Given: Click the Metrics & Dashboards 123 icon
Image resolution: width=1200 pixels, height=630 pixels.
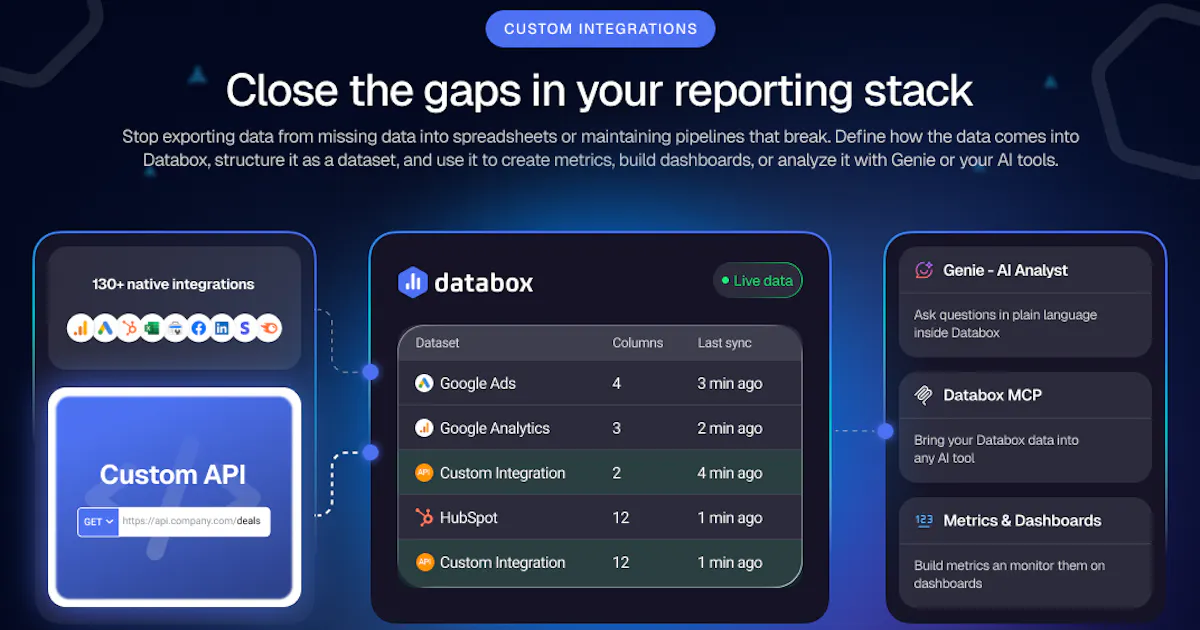Looking at the screenshot, I should [x=924, y=520].
